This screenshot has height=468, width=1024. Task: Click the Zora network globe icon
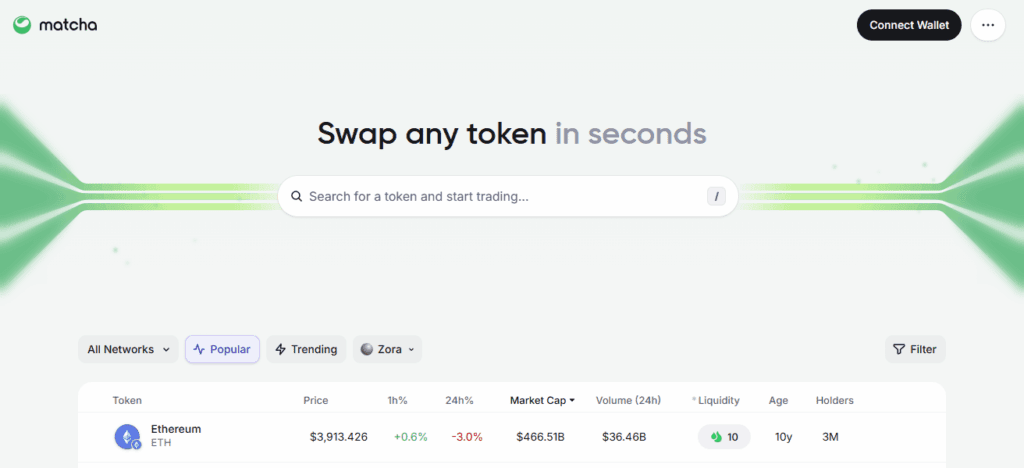tap(367, 349)
